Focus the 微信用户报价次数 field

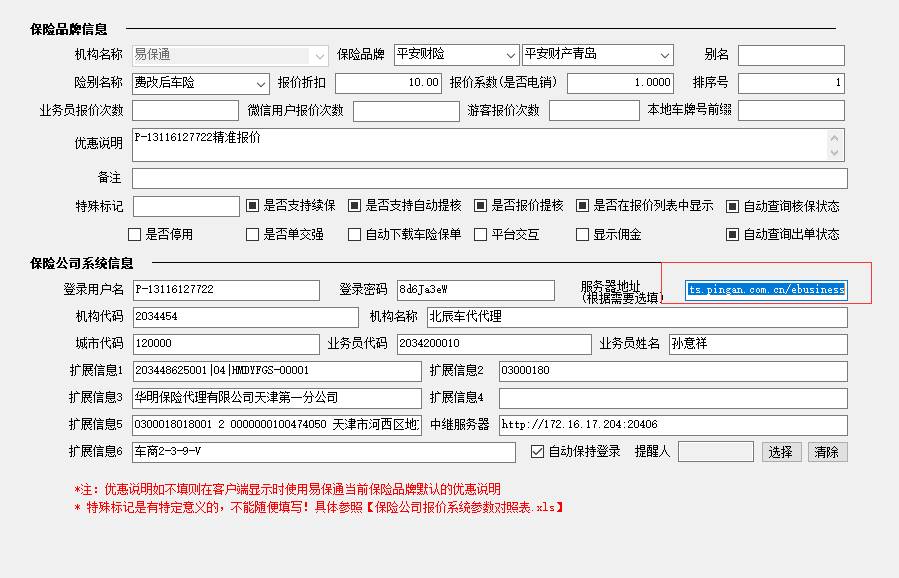coord(406,111)
